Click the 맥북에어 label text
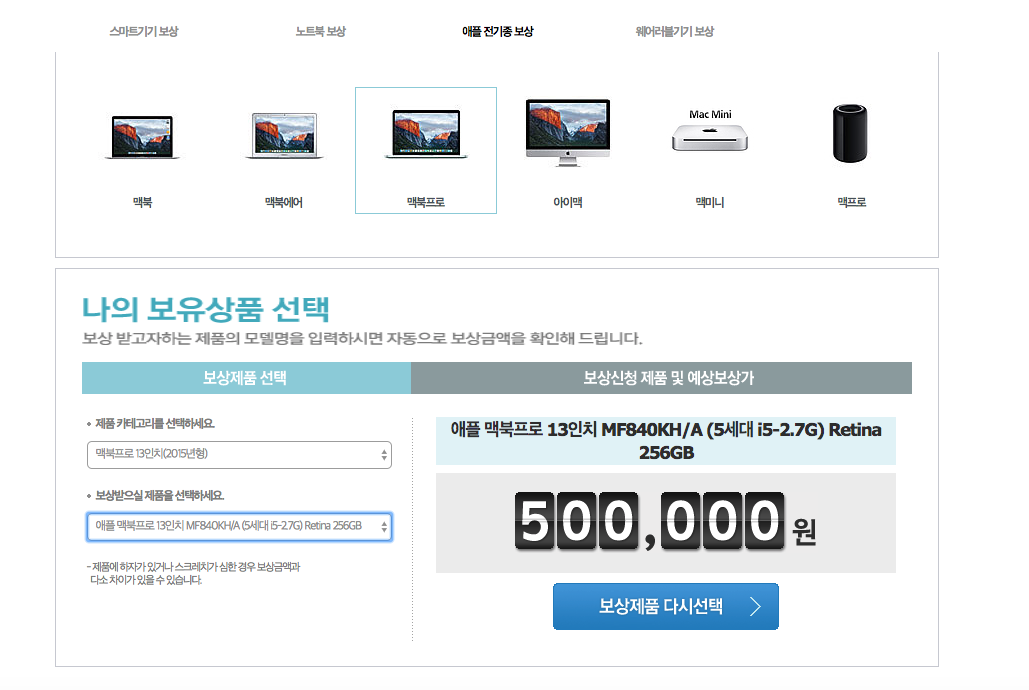Screen dimensions: 1029x690 pos(284,203)
